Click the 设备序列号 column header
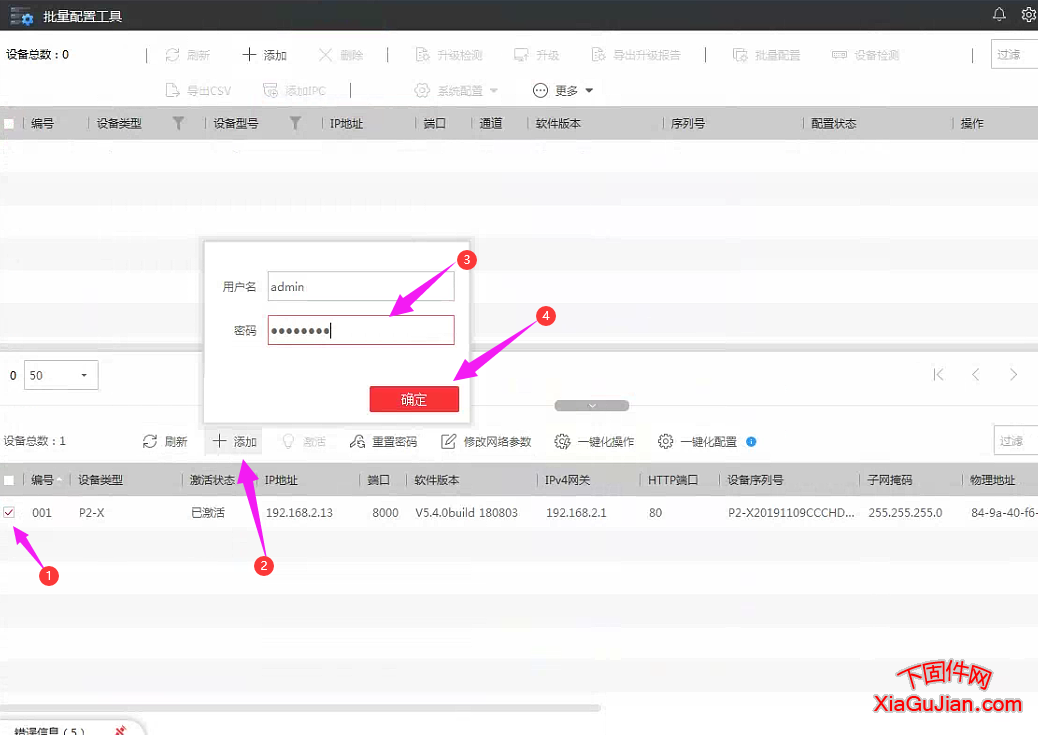 tap(755, 480)
